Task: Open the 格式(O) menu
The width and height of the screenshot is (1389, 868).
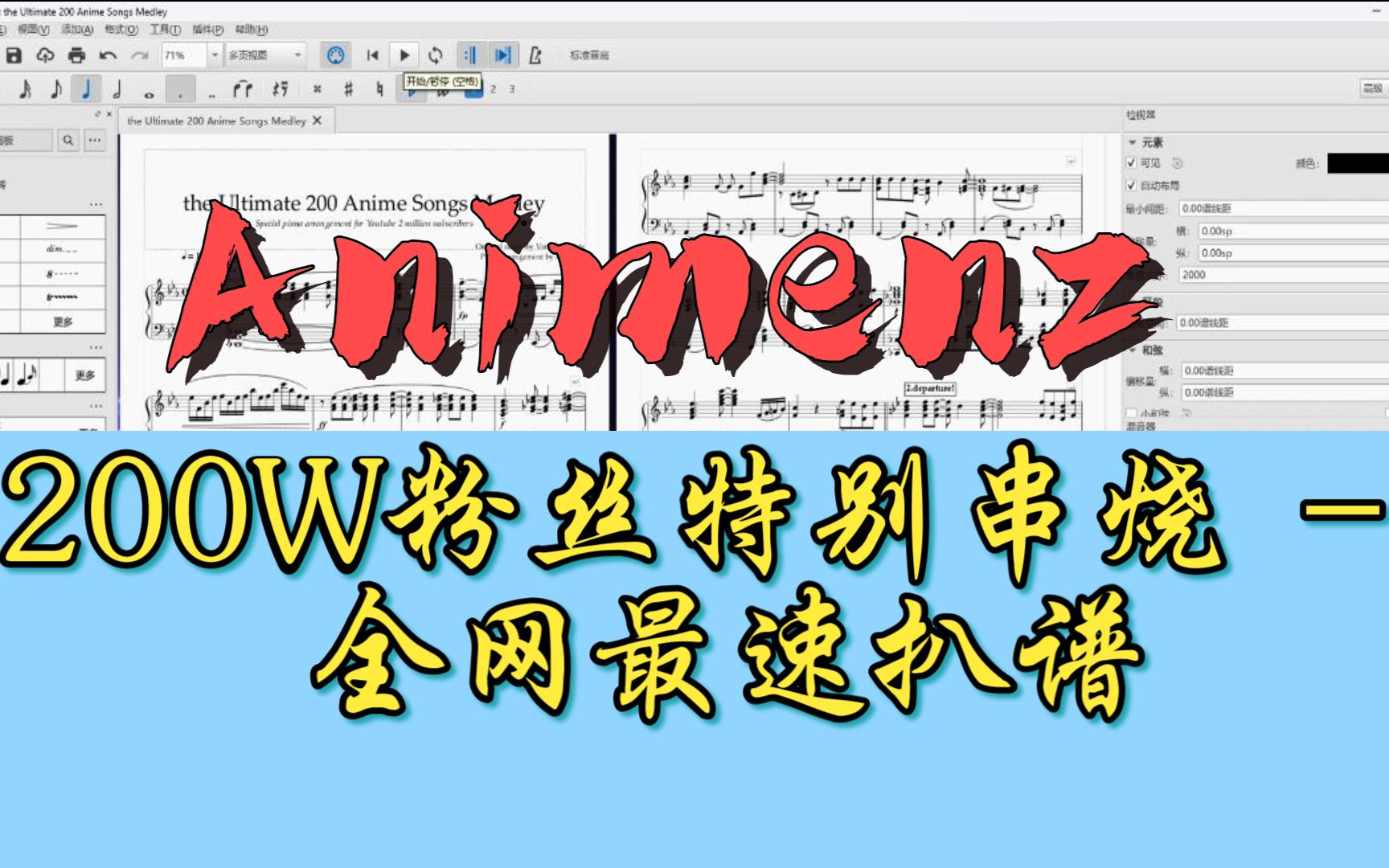Action: pos(121,30)
